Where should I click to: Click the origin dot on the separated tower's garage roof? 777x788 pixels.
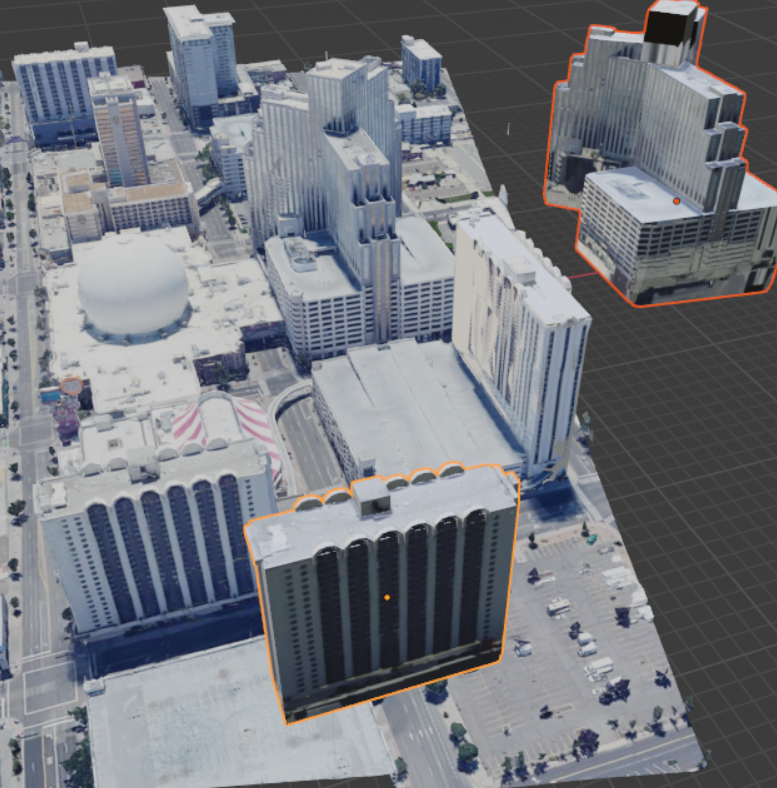[x=676, y=201]
